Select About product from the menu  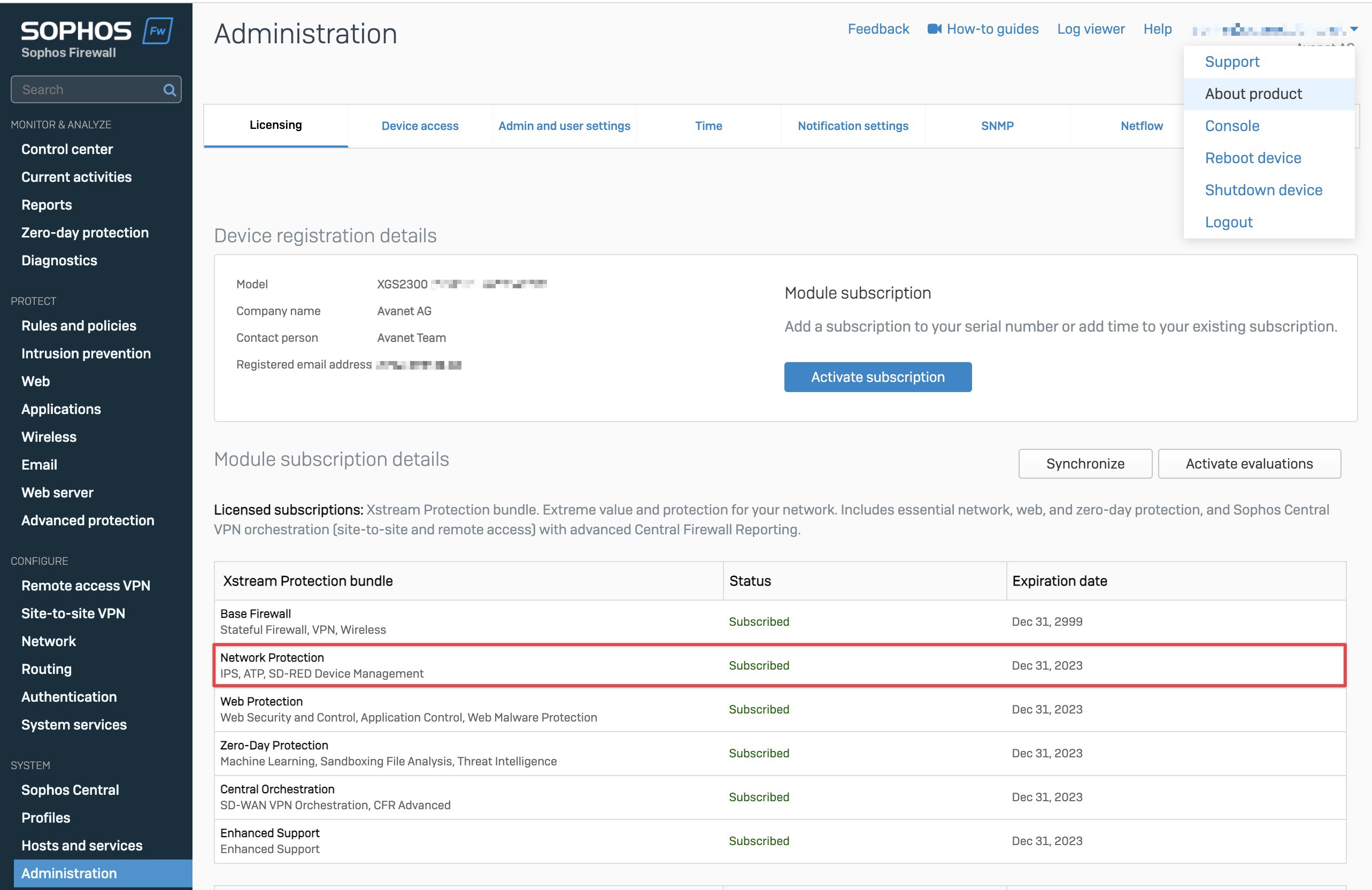click(1253, 94)
